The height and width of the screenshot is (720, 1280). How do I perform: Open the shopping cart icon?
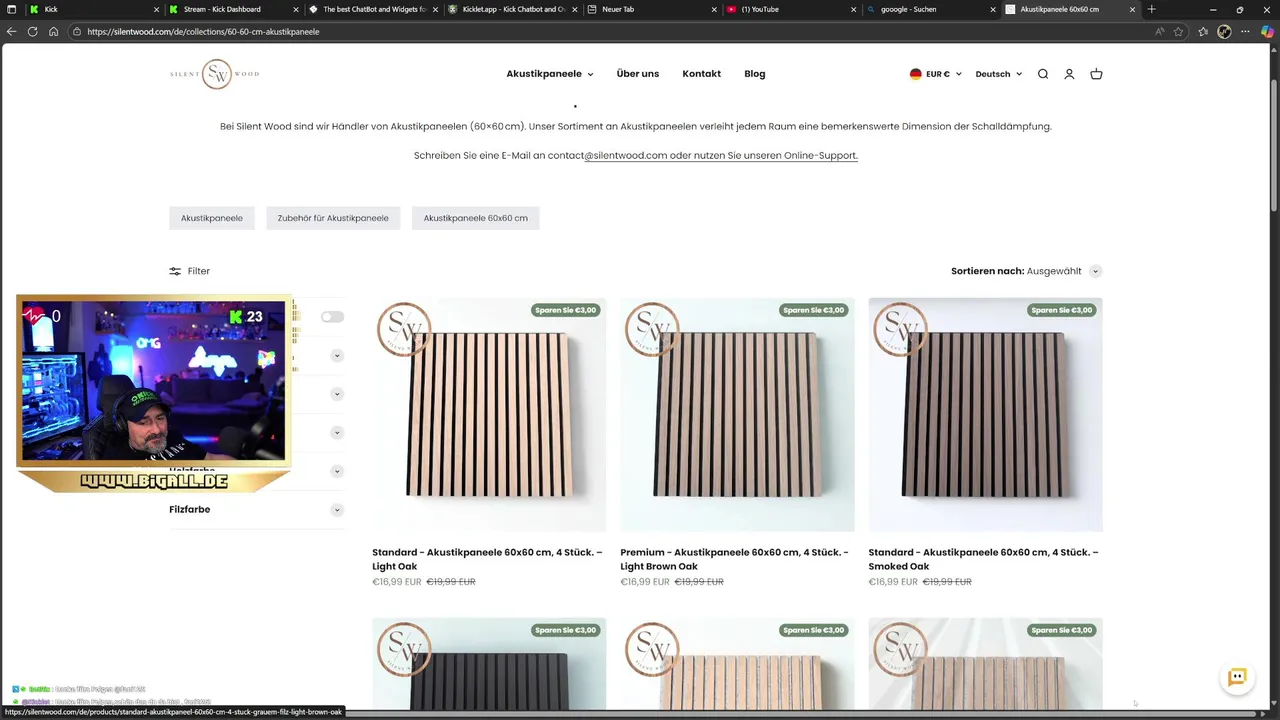pos(1096,74)
